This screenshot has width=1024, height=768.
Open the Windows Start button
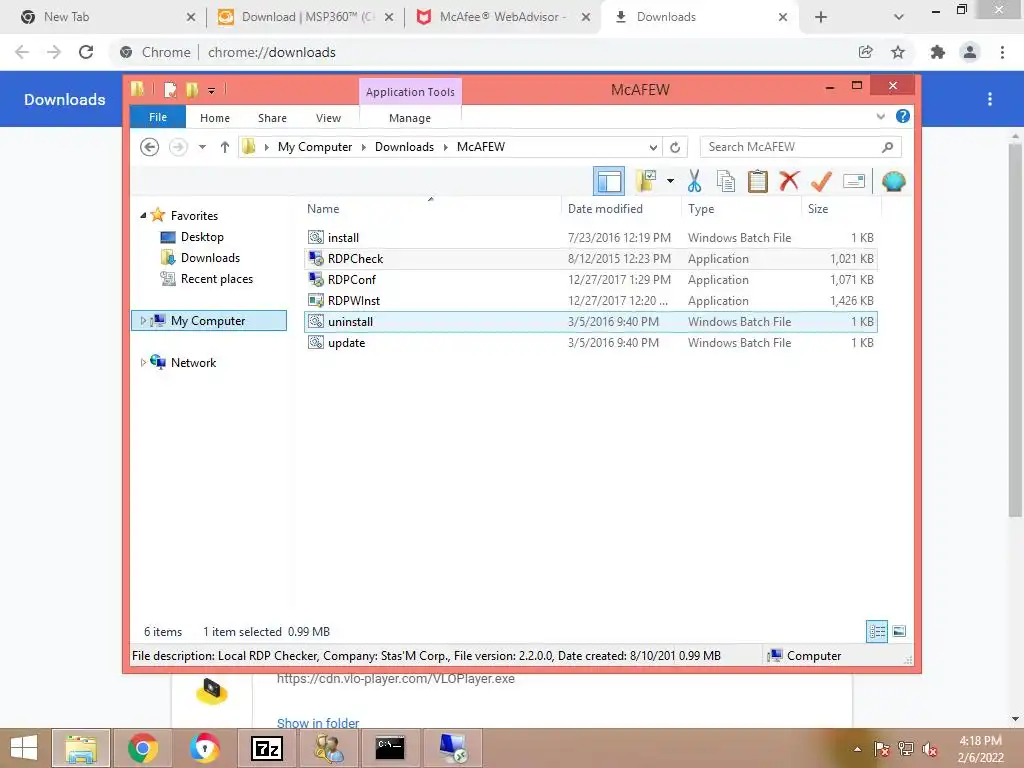click(x=24, y=748)
